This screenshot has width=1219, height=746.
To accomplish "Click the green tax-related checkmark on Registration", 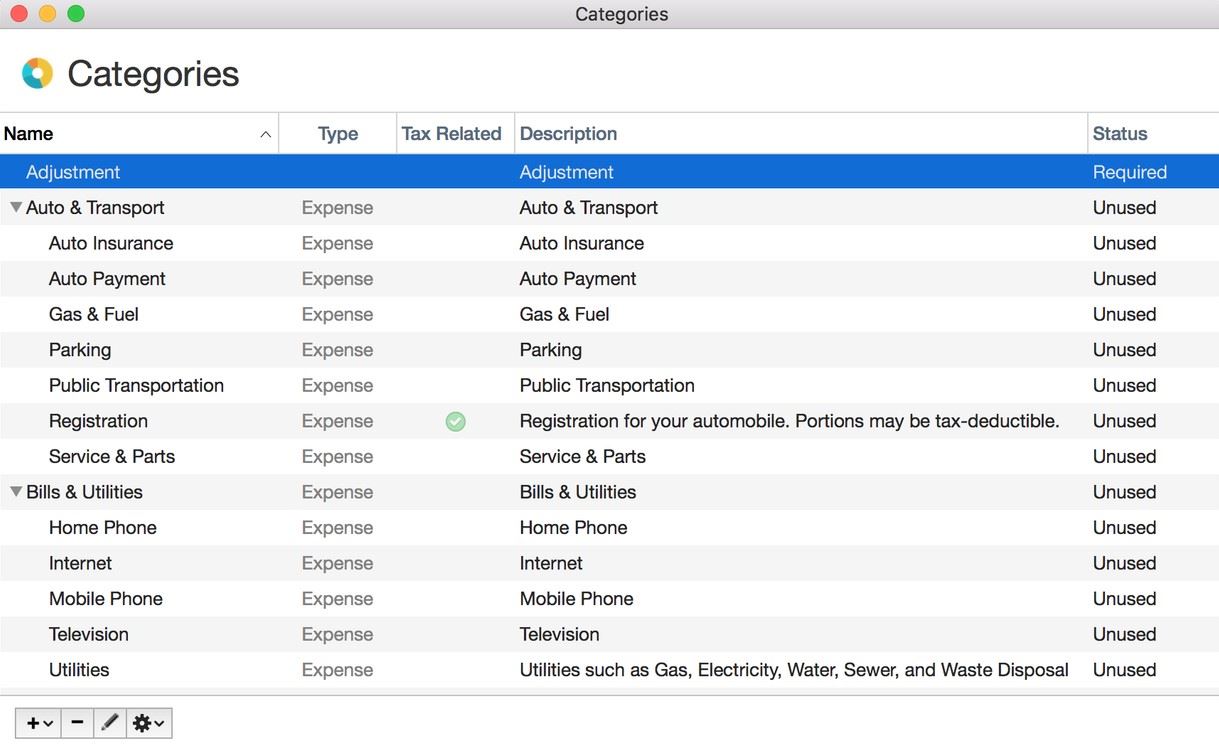I will click(455, 422).
